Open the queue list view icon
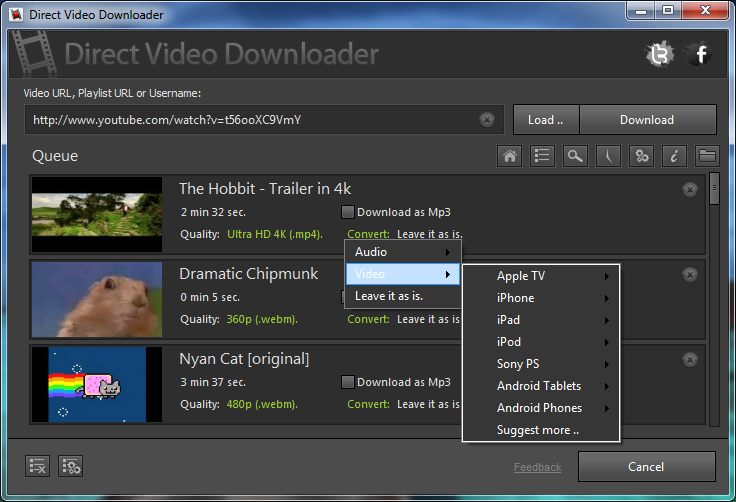Screen dimensions: 736x502 [x=542, y=156]
